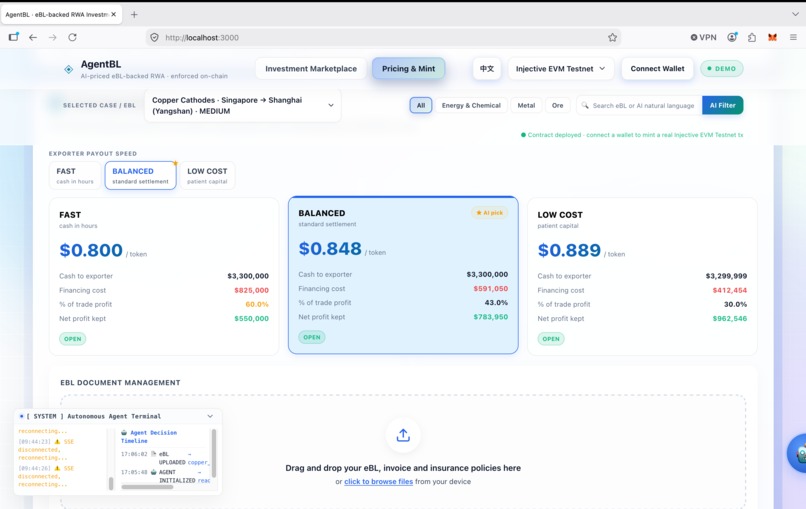
Task: Reload the page with the refresh icon
Action: coord(72,38)
